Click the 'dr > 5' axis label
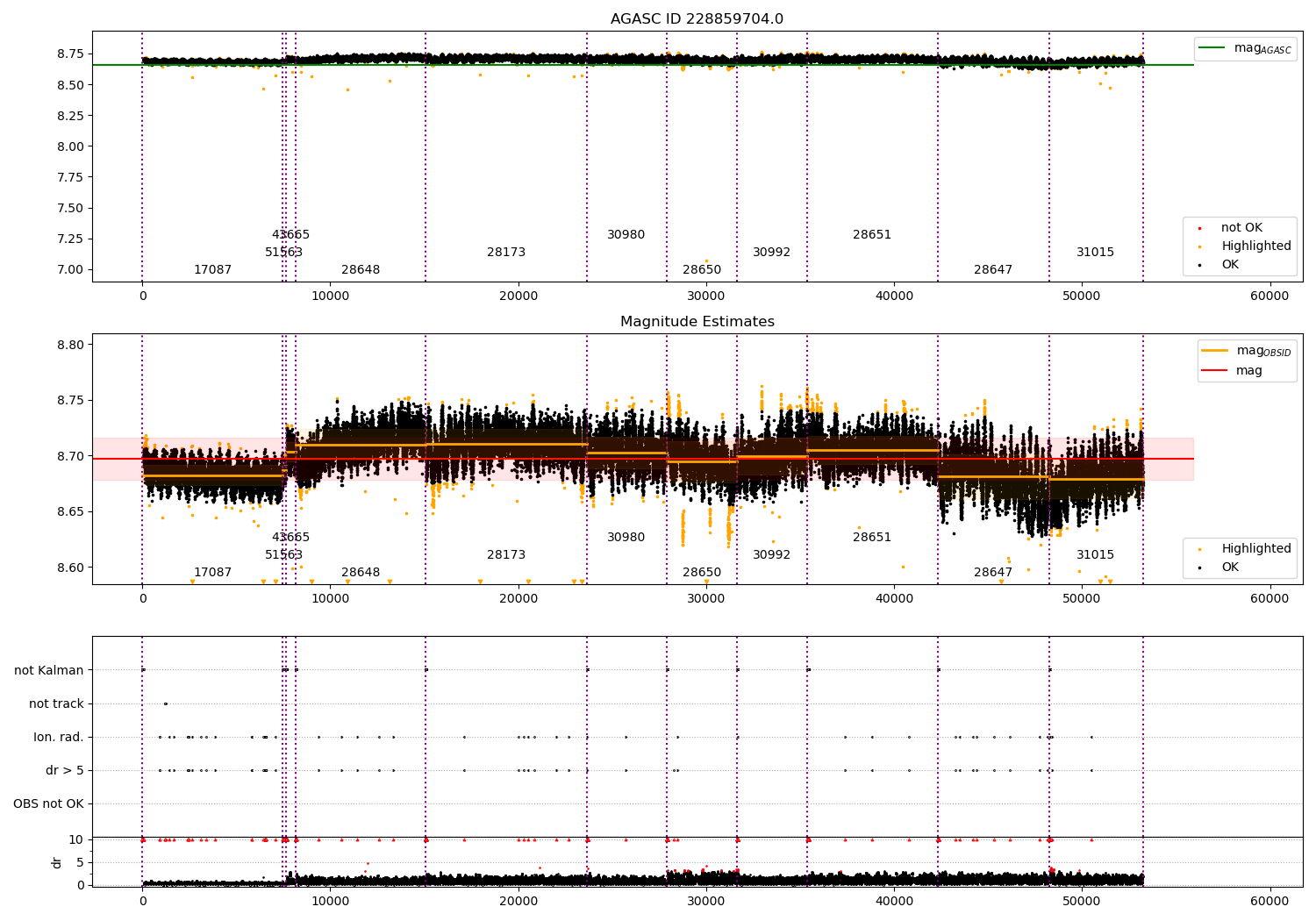The height and width of the screenshot is (921, 1316). [65, 770]
